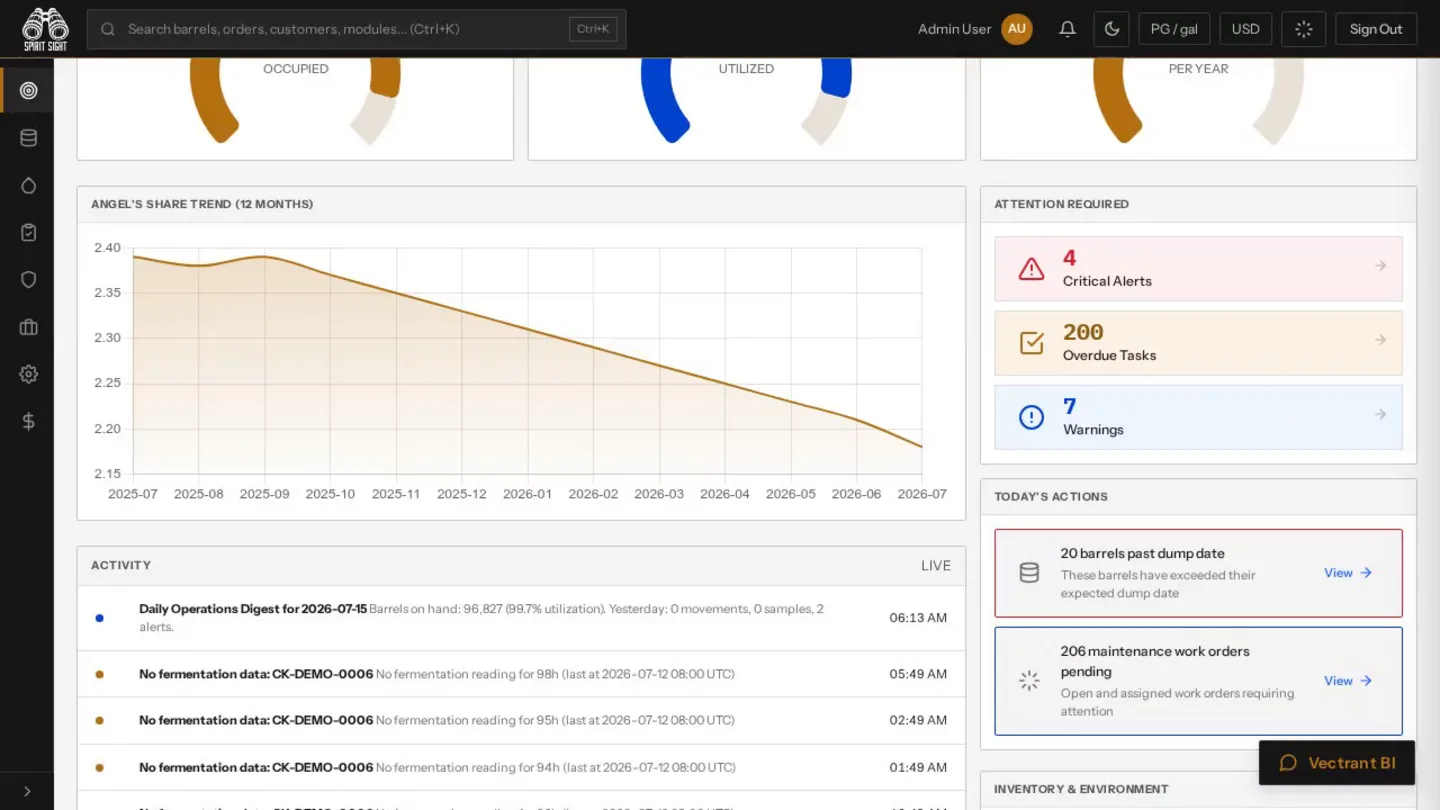
Task: Open the dashboard target icon in sidebar
Action: [x=28, y=90]
